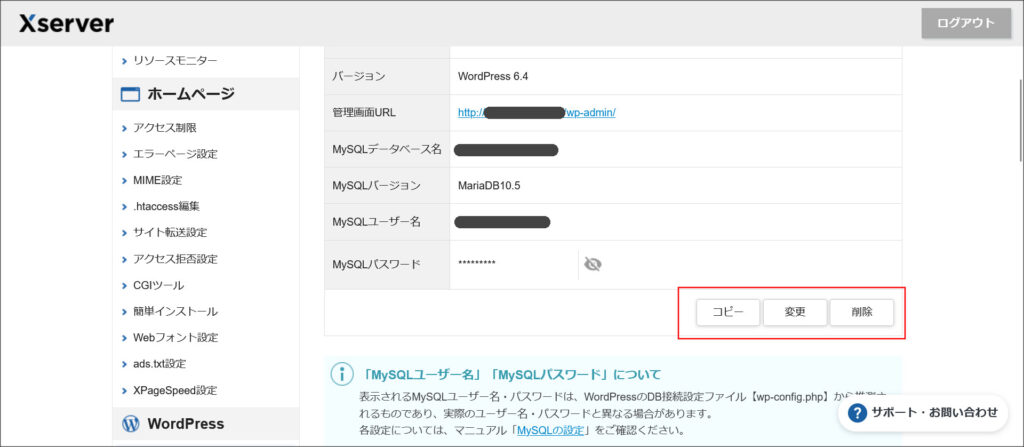The image size is (1024, 447).
Task: Click the Xserver logo
Action: (x=66, y=24)
